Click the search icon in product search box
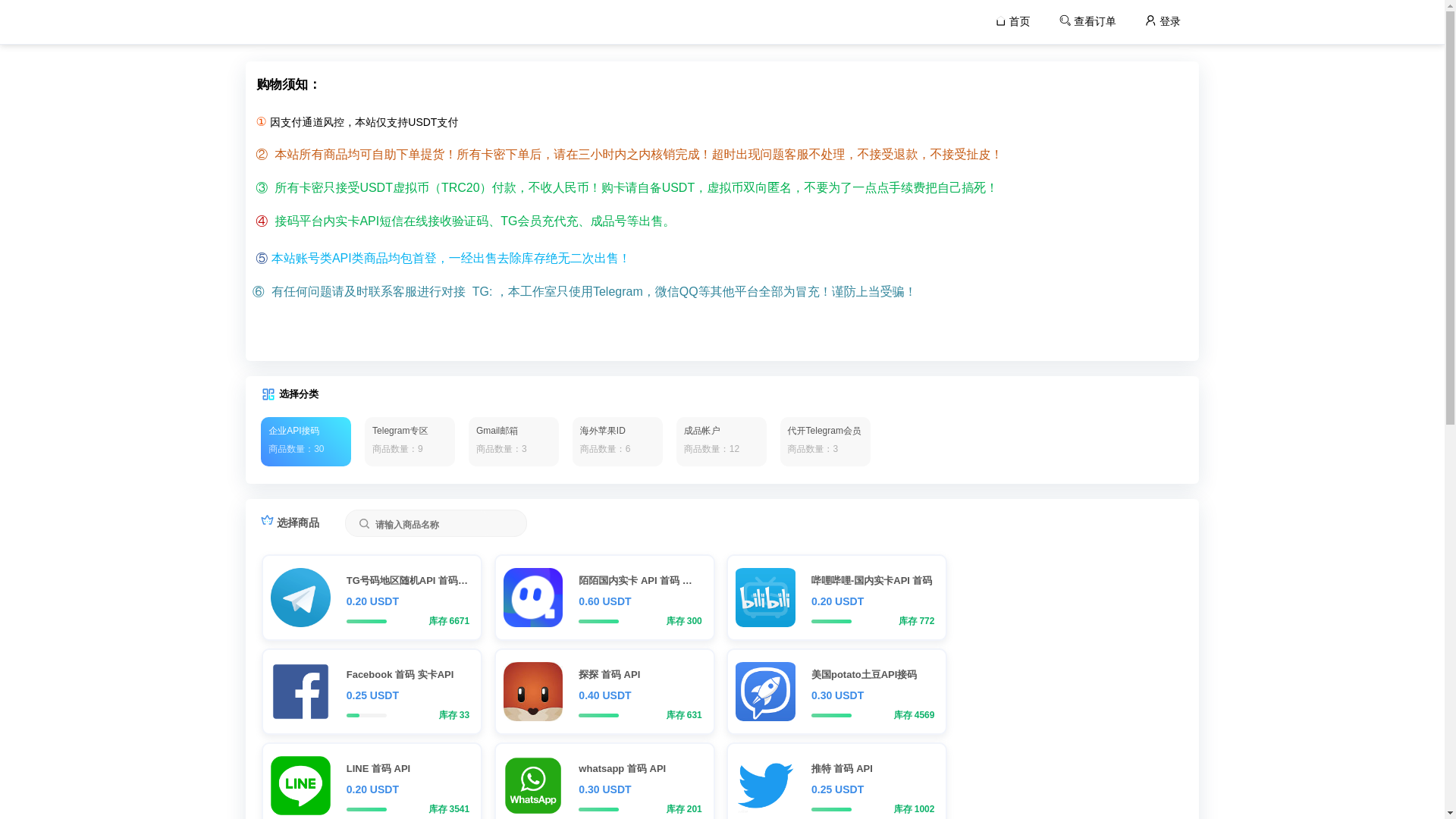This screenshot has height=819, width=1456. point(364,524)
